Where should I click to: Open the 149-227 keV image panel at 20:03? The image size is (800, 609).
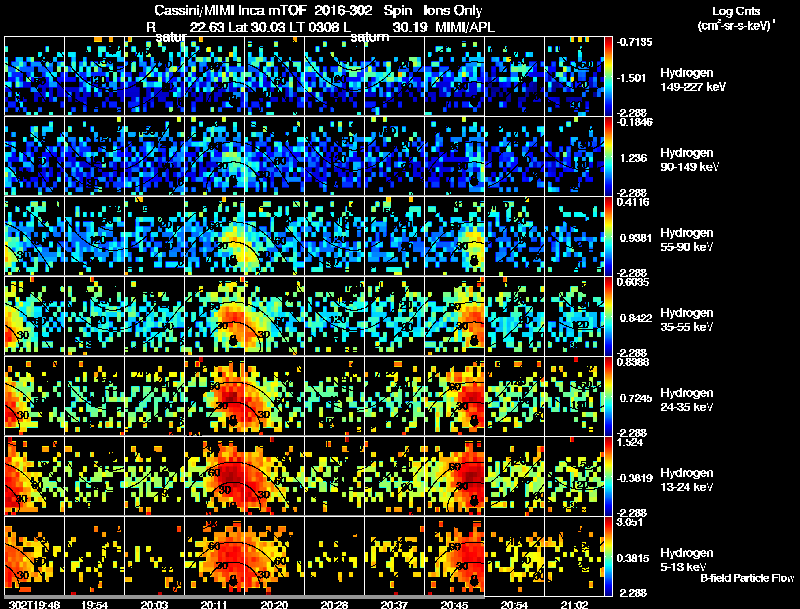click(155, 76)
